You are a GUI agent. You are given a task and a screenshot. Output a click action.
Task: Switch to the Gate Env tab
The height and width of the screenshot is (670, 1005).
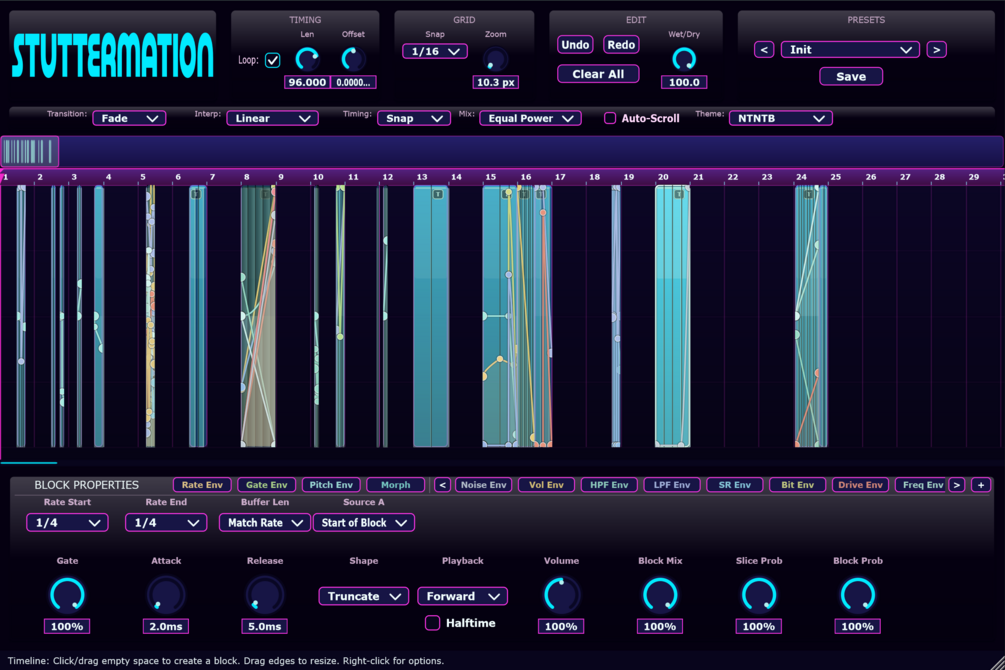[x=267, y=485]
